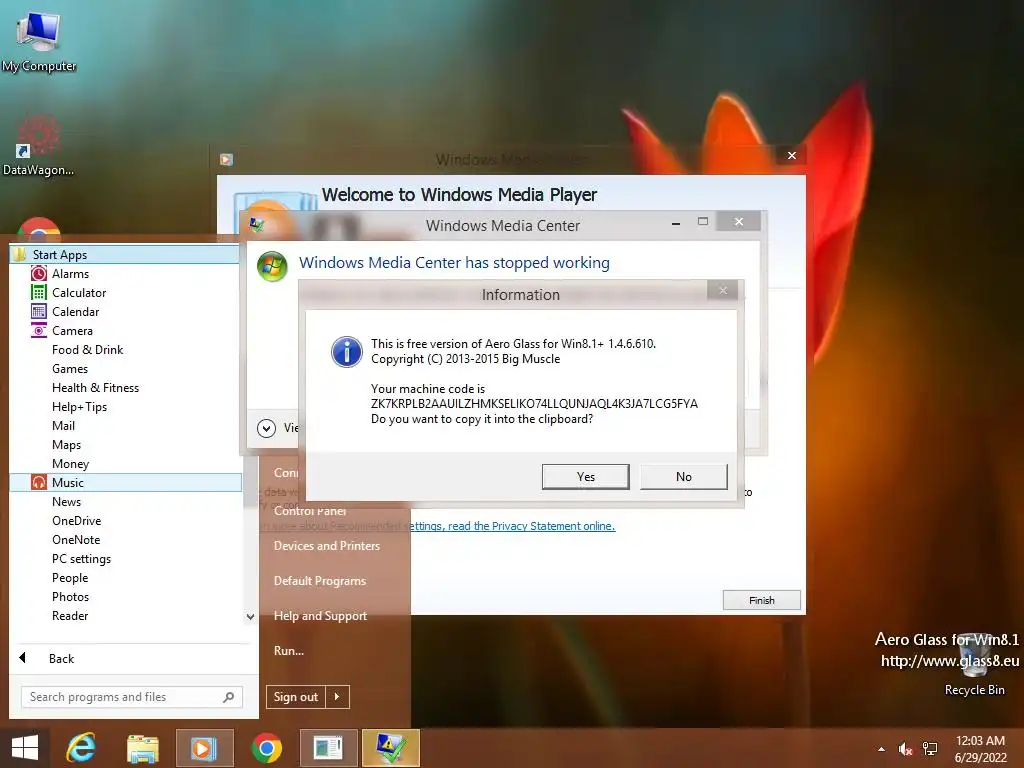The width and height of the screenshot is (1024, 768).
Task: Open Health & Fitness app
Action: point(95,387)
